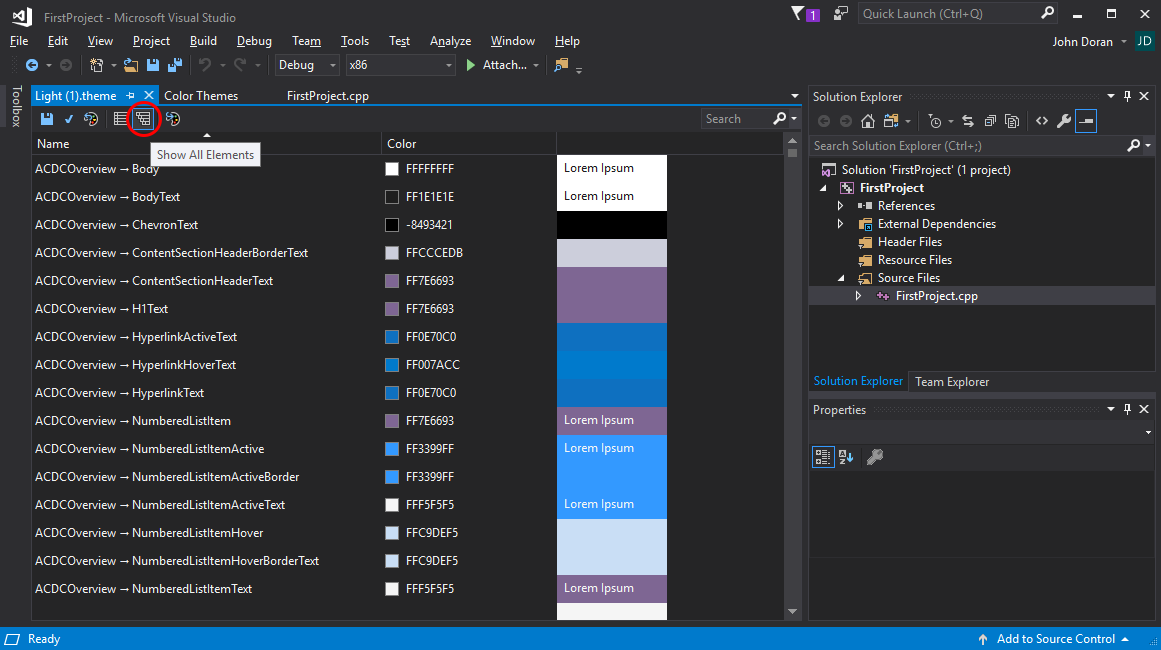Image resolution: width=1161 pixels, height=650 pixels.
Task: Click the Quick Launch magnifier icon
Action: (1047, 13)
